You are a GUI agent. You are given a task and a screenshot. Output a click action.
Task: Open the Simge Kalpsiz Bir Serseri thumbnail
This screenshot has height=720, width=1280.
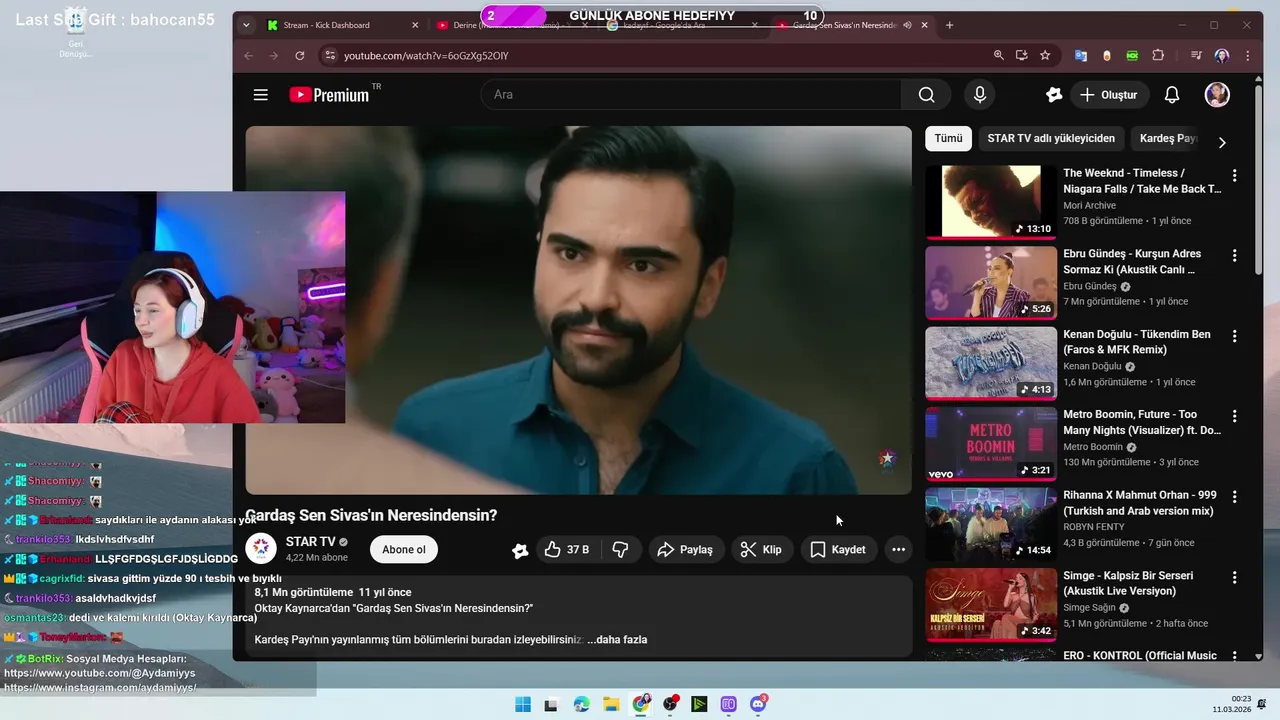click(990, 605)
